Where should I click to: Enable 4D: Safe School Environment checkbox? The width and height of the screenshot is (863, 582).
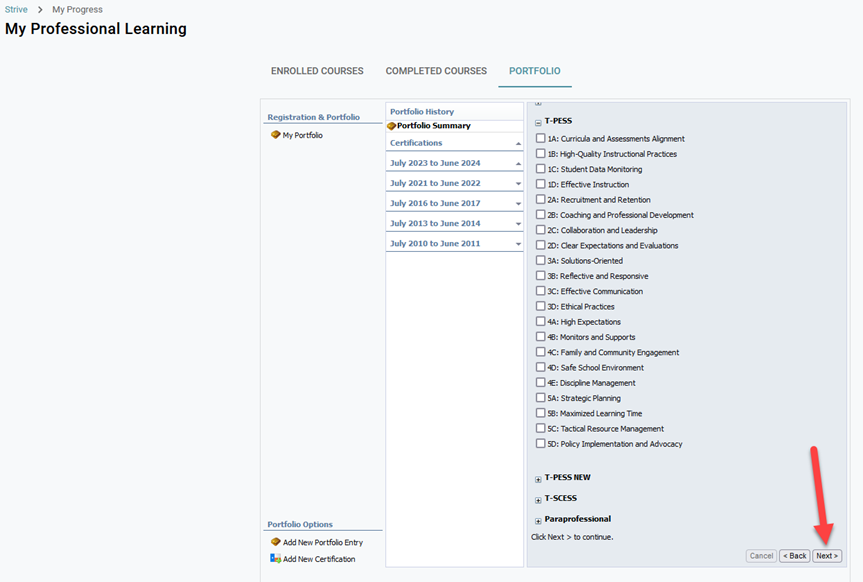point(541,368)
